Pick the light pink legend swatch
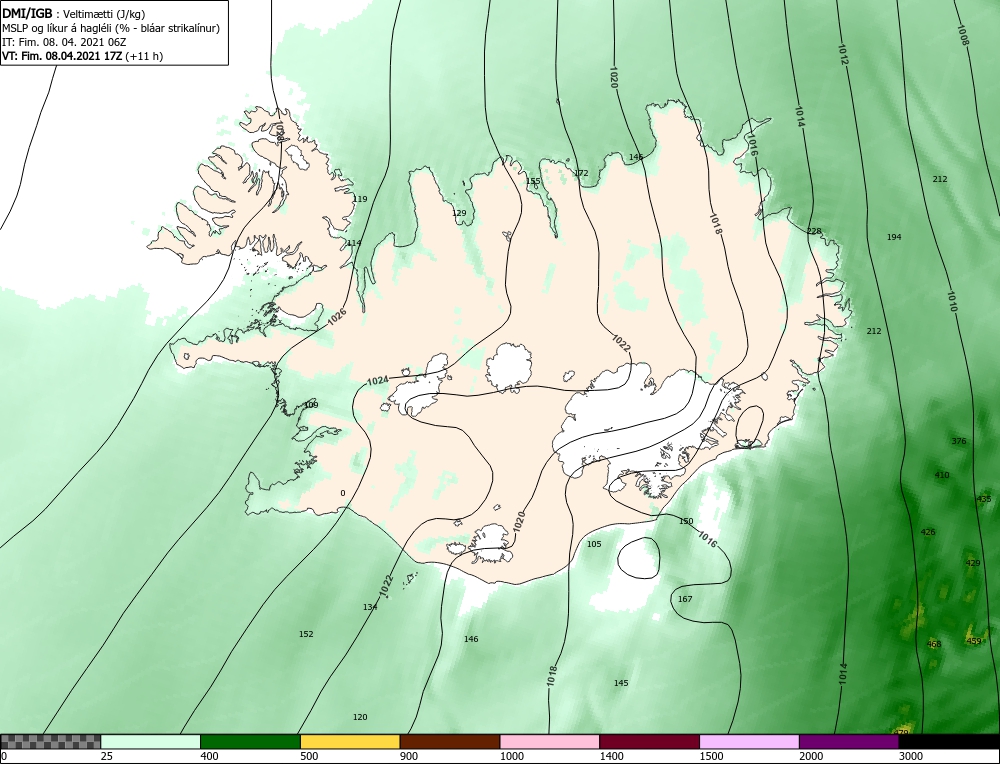This screenshot has width=1000, height=764. click(549, 741)
